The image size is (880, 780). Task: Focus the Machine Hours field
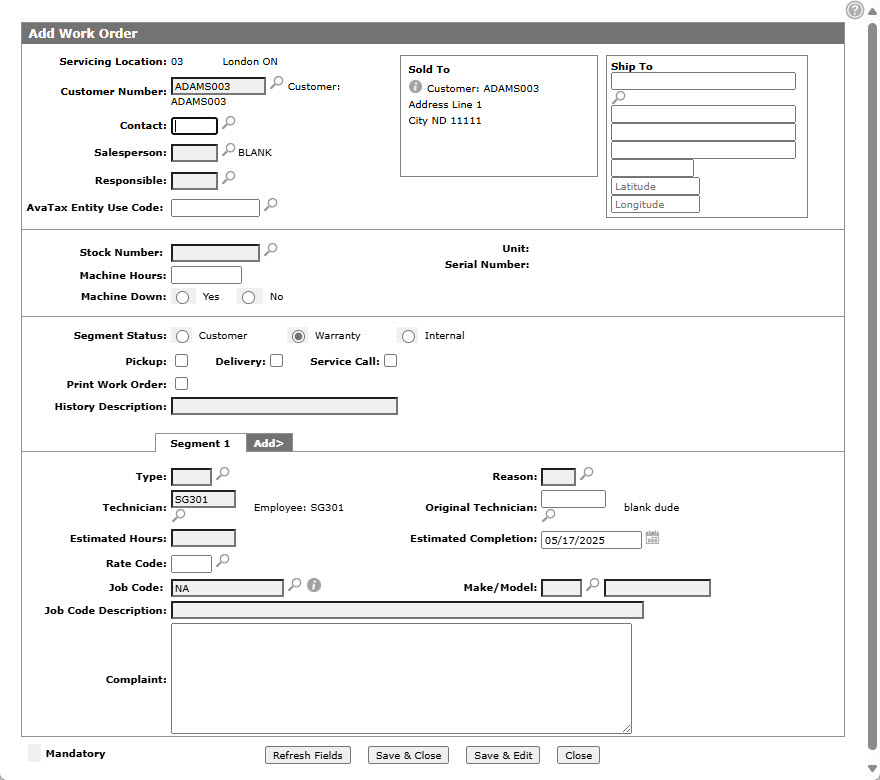click(207, 275)
